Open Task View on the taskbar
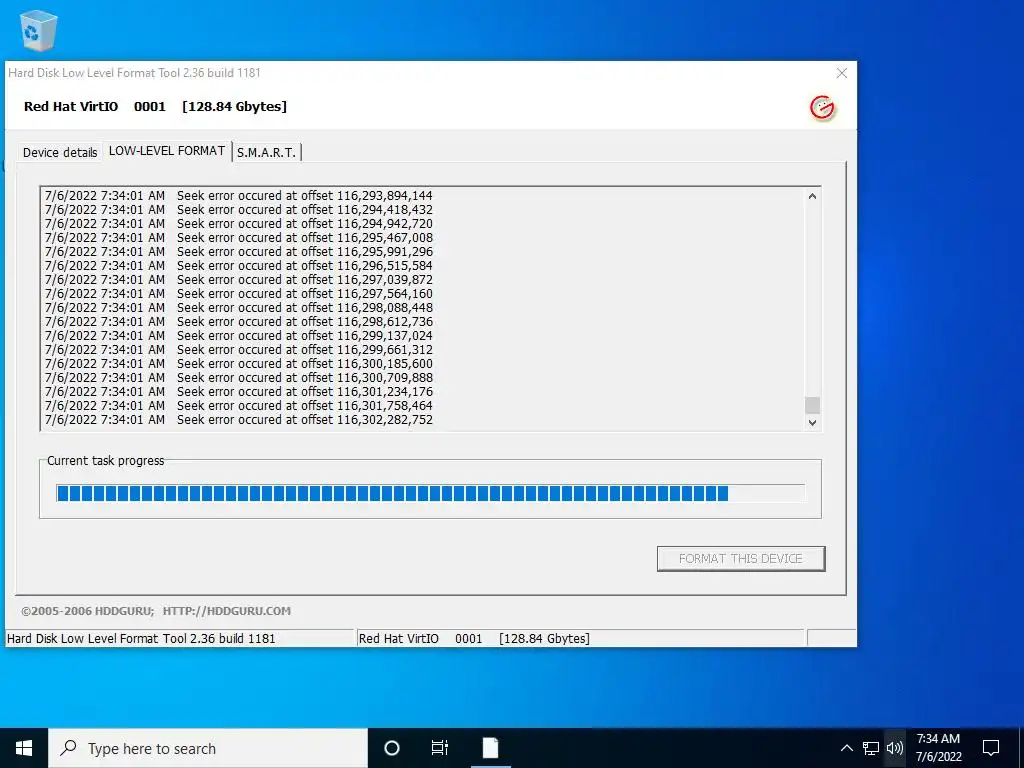 [440, 748]
